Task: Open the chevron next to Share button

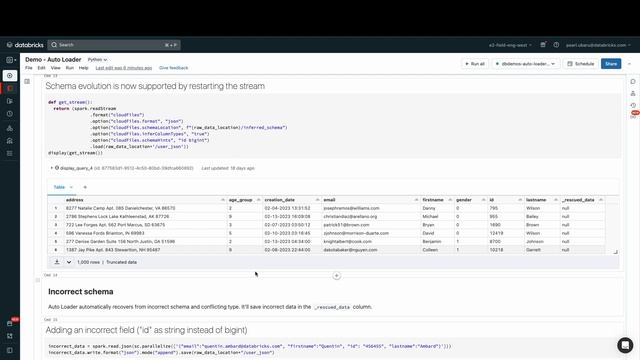Action: [629, 64]
